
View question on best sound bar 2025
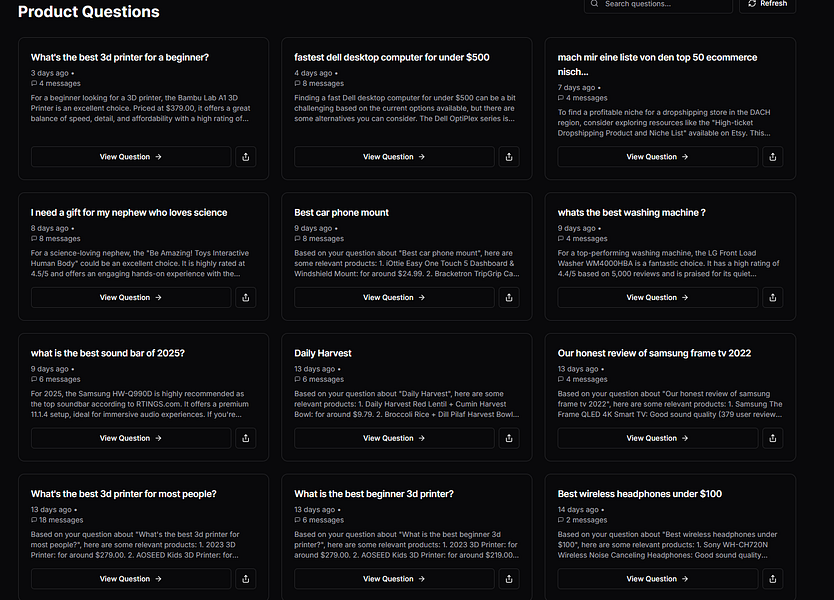(x=131, y=438)
